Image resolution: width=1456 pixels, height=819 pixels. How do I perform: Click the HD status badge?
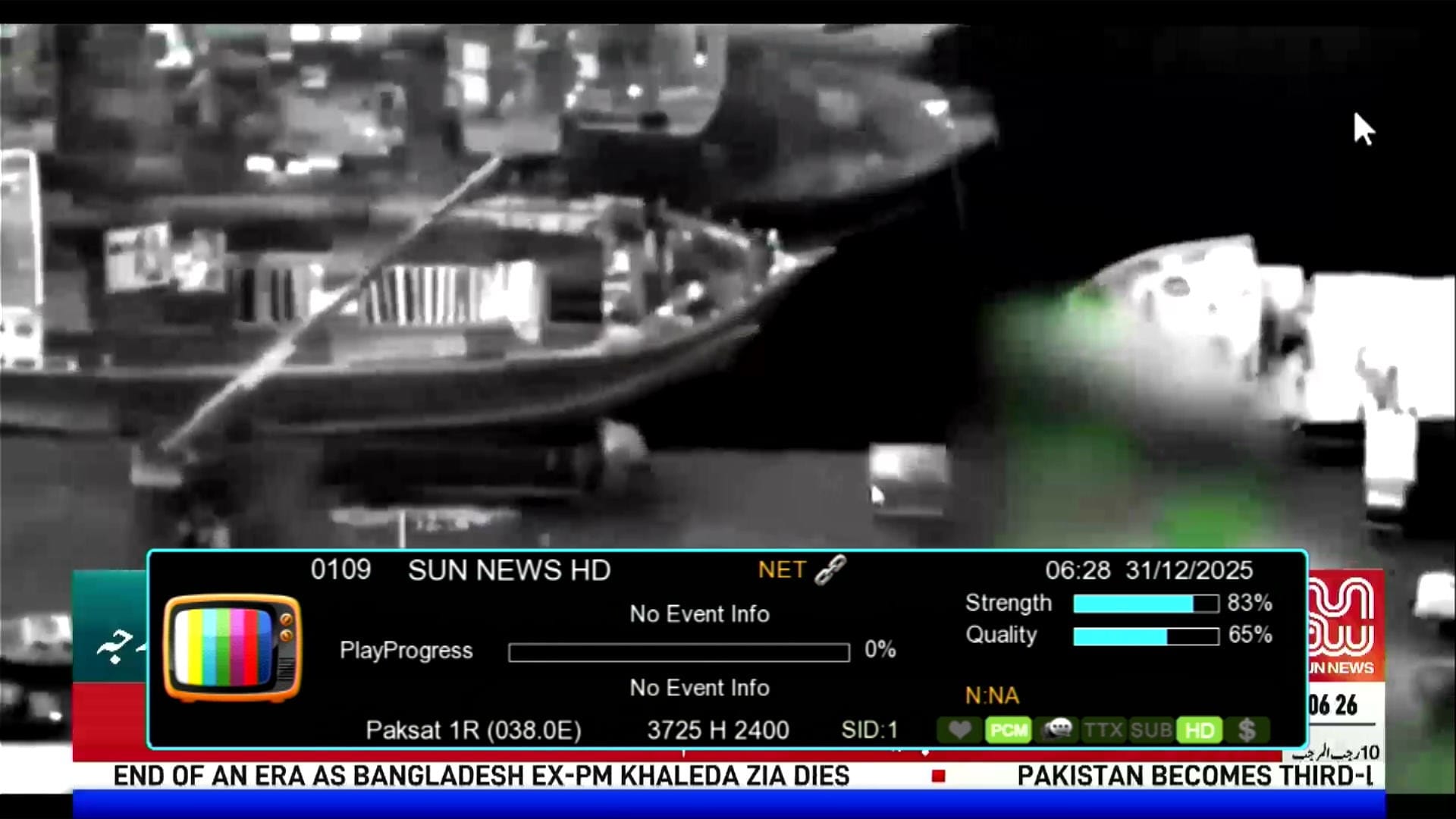coord(1200,730)
